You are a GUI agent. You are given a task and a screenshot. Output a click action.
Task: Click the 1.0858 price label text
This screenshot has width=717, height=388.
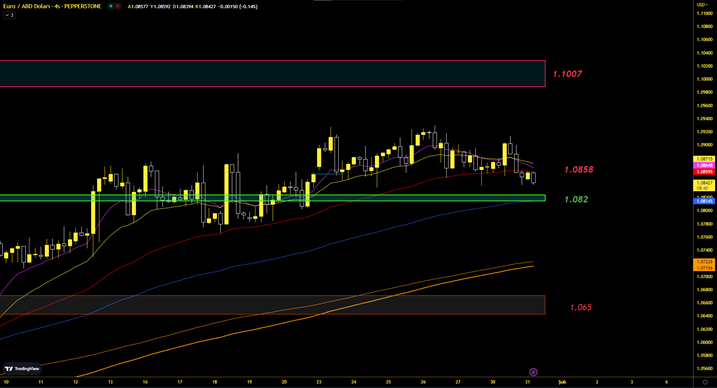pos(579,170)
